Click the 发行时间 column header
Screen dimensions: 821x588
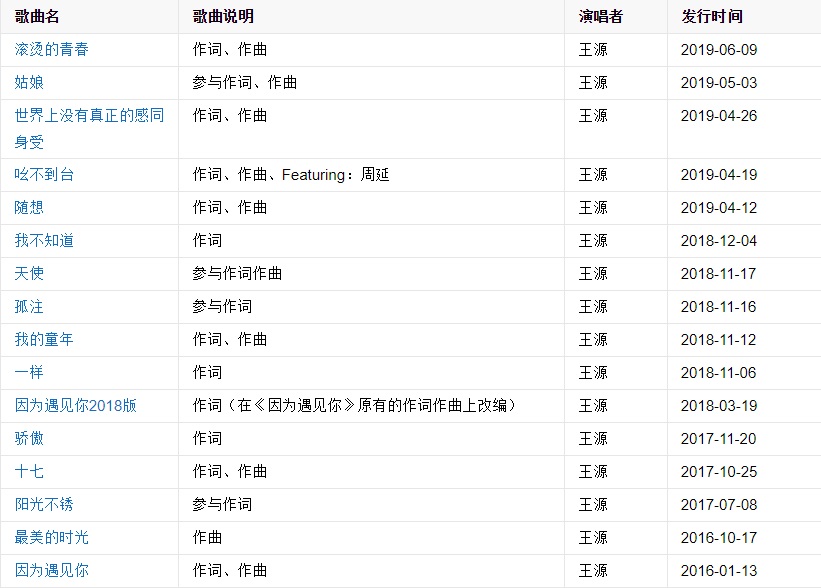click(712, 16)
